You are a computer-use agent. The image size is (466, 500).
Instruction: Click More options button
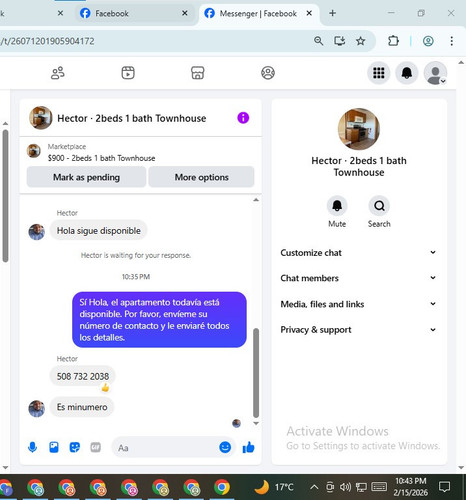201,177
